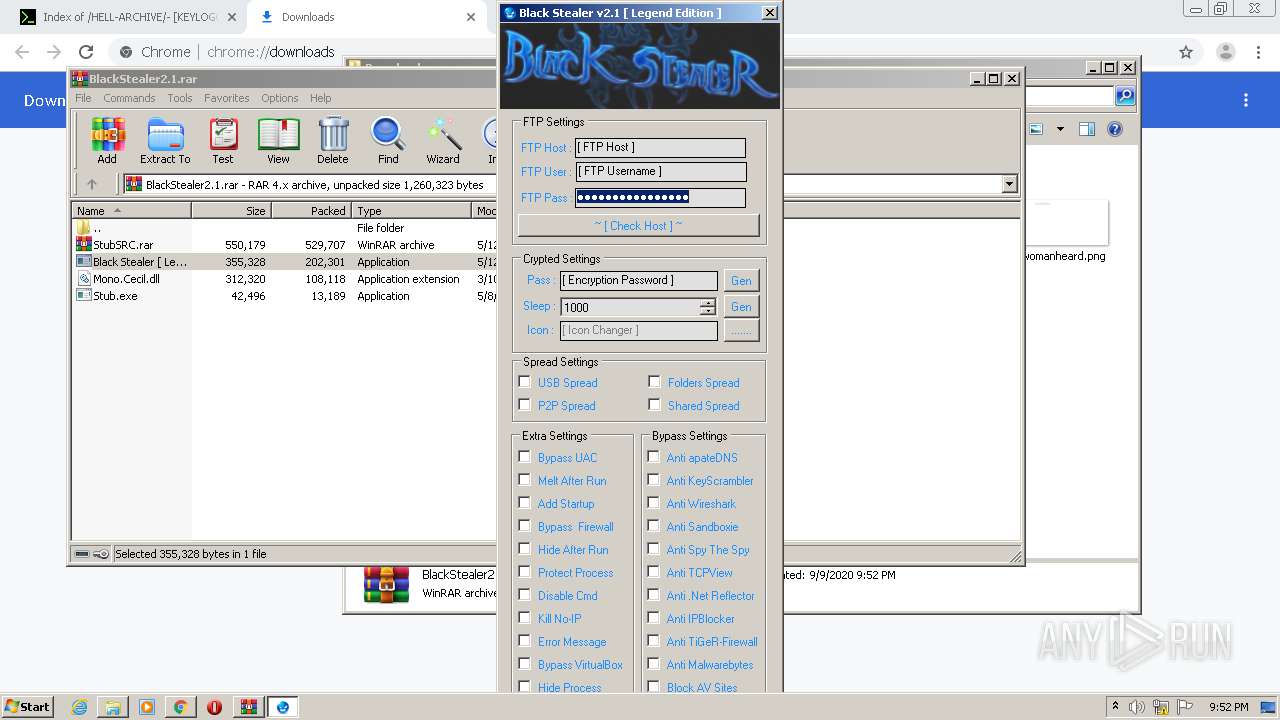The height and width of the screenshot is (720, 1280).
Task: Tick the Anti Wireshark checkbox
Action: coord(654,503)
